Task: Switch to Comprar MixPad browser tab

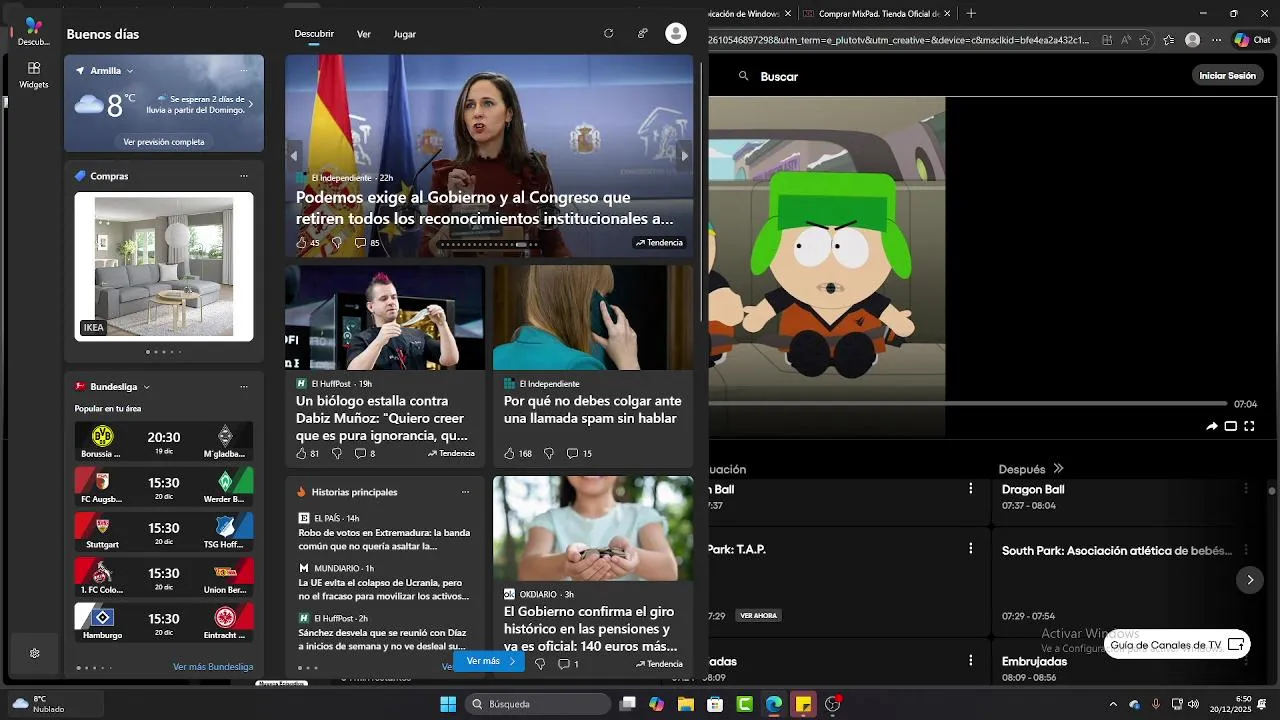Action: pos(877,13)
